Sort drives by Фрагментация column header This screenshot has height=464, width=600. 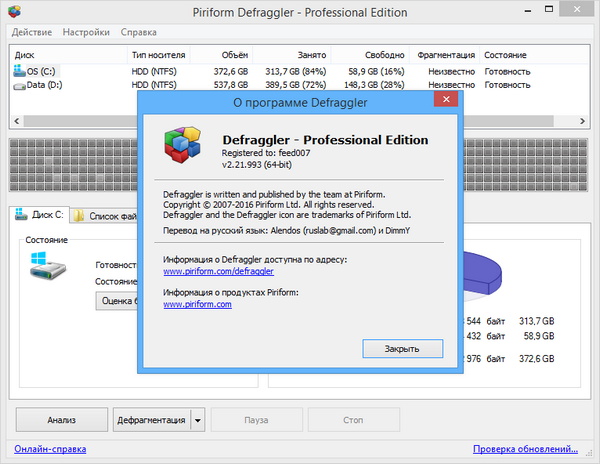pyautogui.click(x=445, y=55)
